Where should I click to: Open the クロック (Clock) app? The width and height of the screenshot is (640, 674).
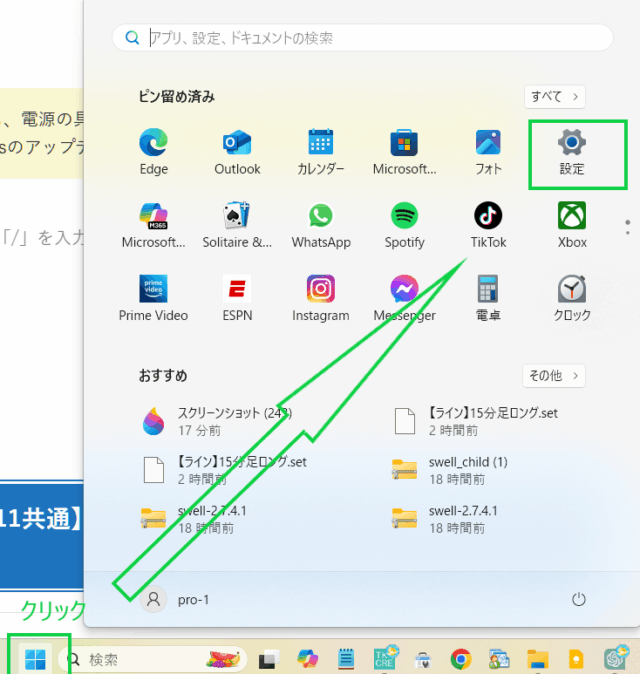tap(572, 298)
